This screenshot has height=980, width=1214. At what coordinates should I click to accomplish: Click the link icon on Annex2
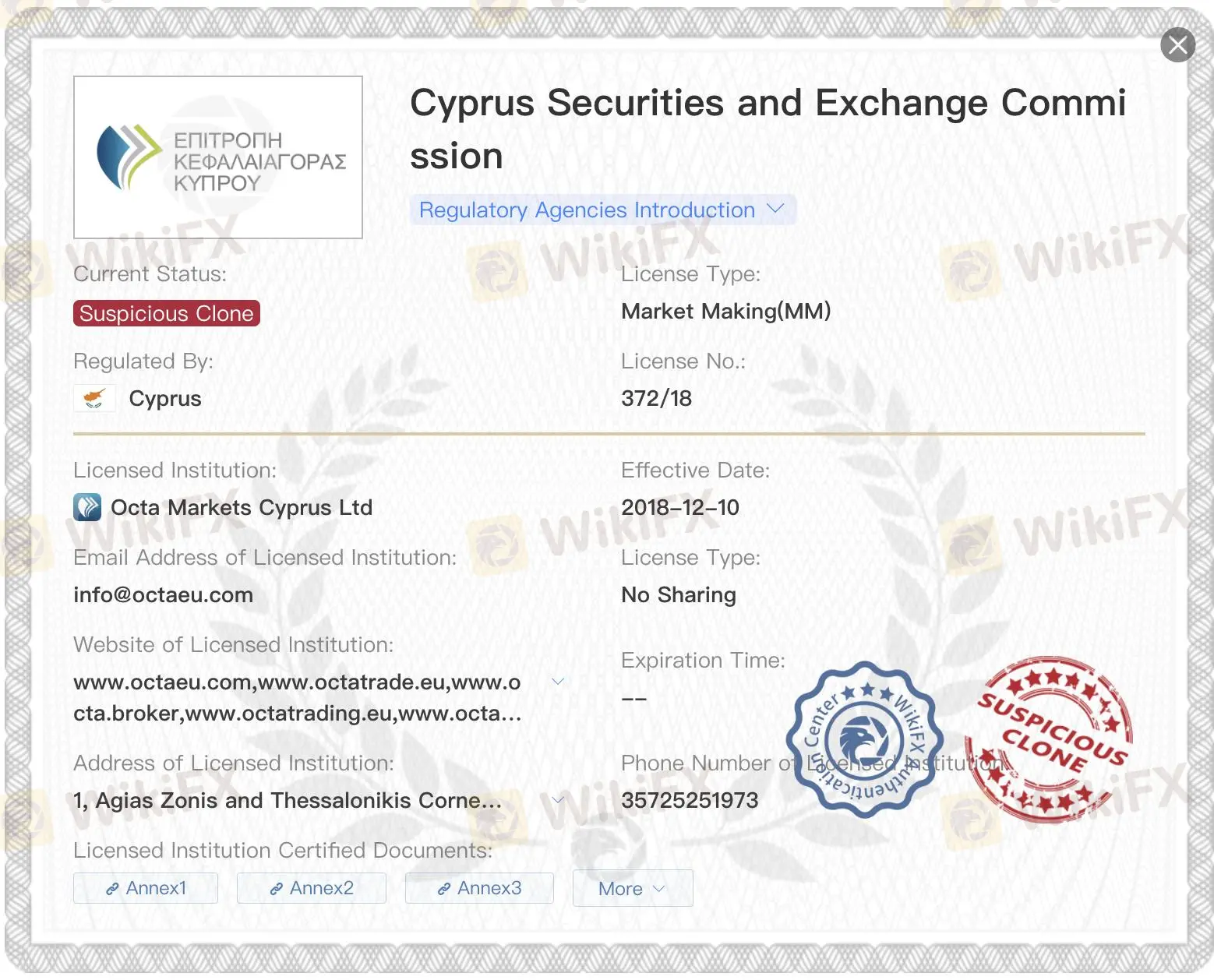click(277, 887)
